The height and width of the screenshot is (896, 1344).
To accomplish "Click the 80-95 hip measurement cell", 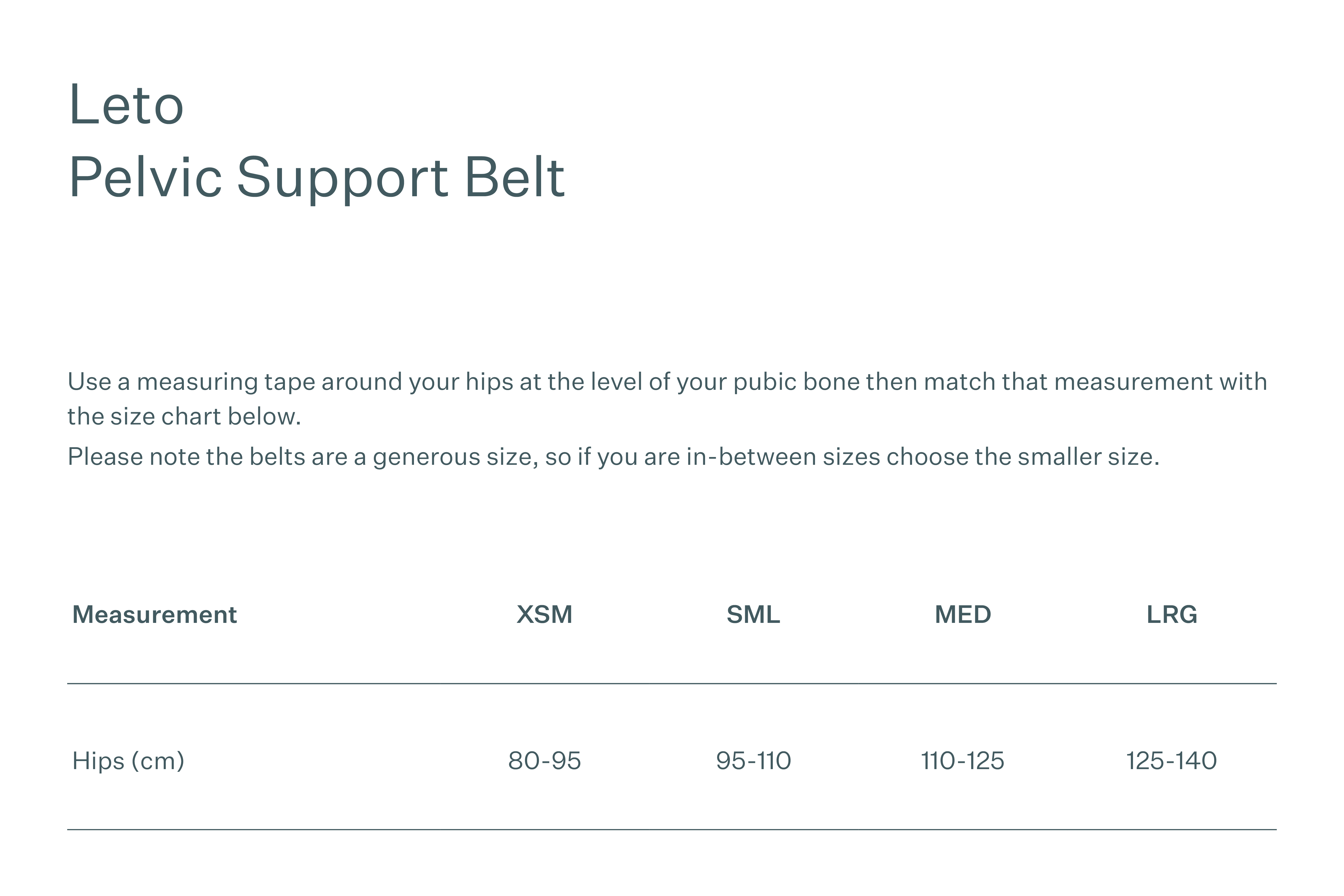I will [545, 761].
